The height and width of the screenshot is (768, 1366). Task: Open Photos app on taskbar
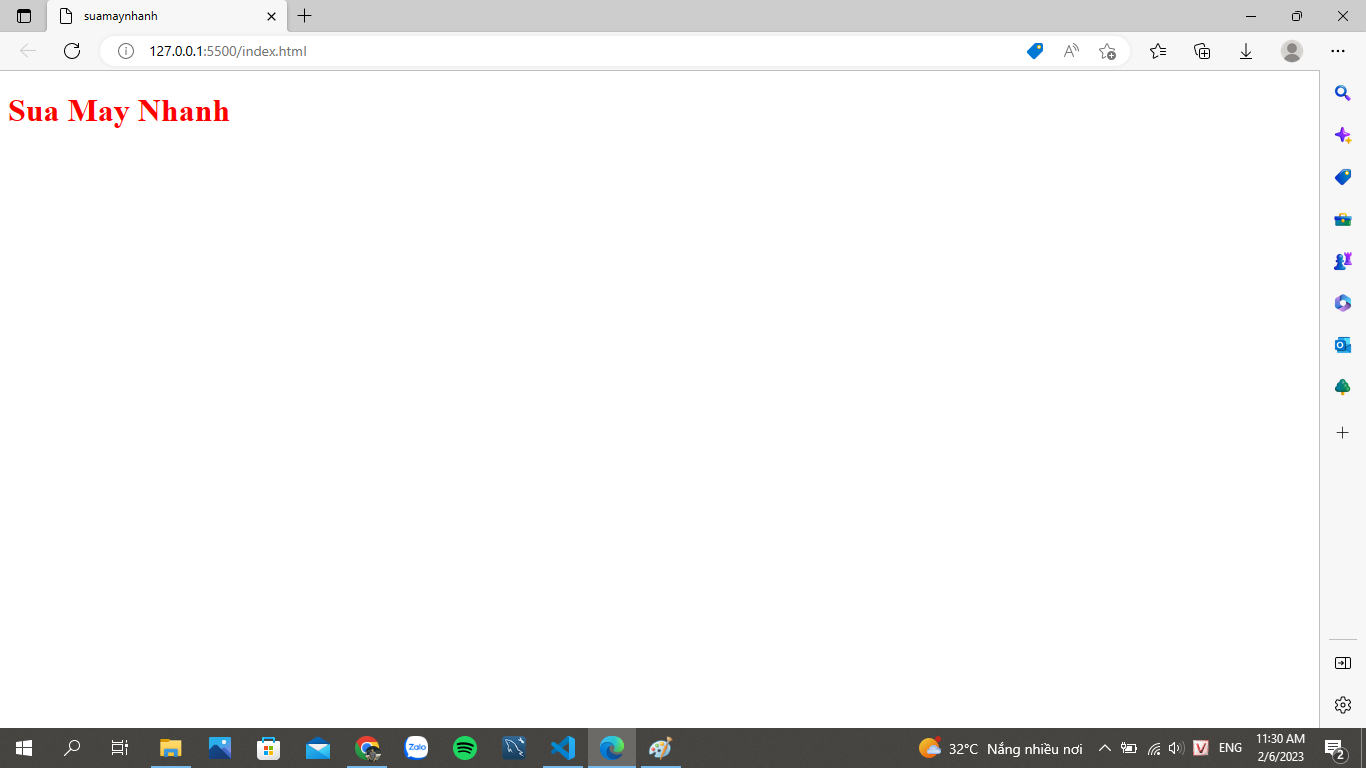click(x=220, y=748)
